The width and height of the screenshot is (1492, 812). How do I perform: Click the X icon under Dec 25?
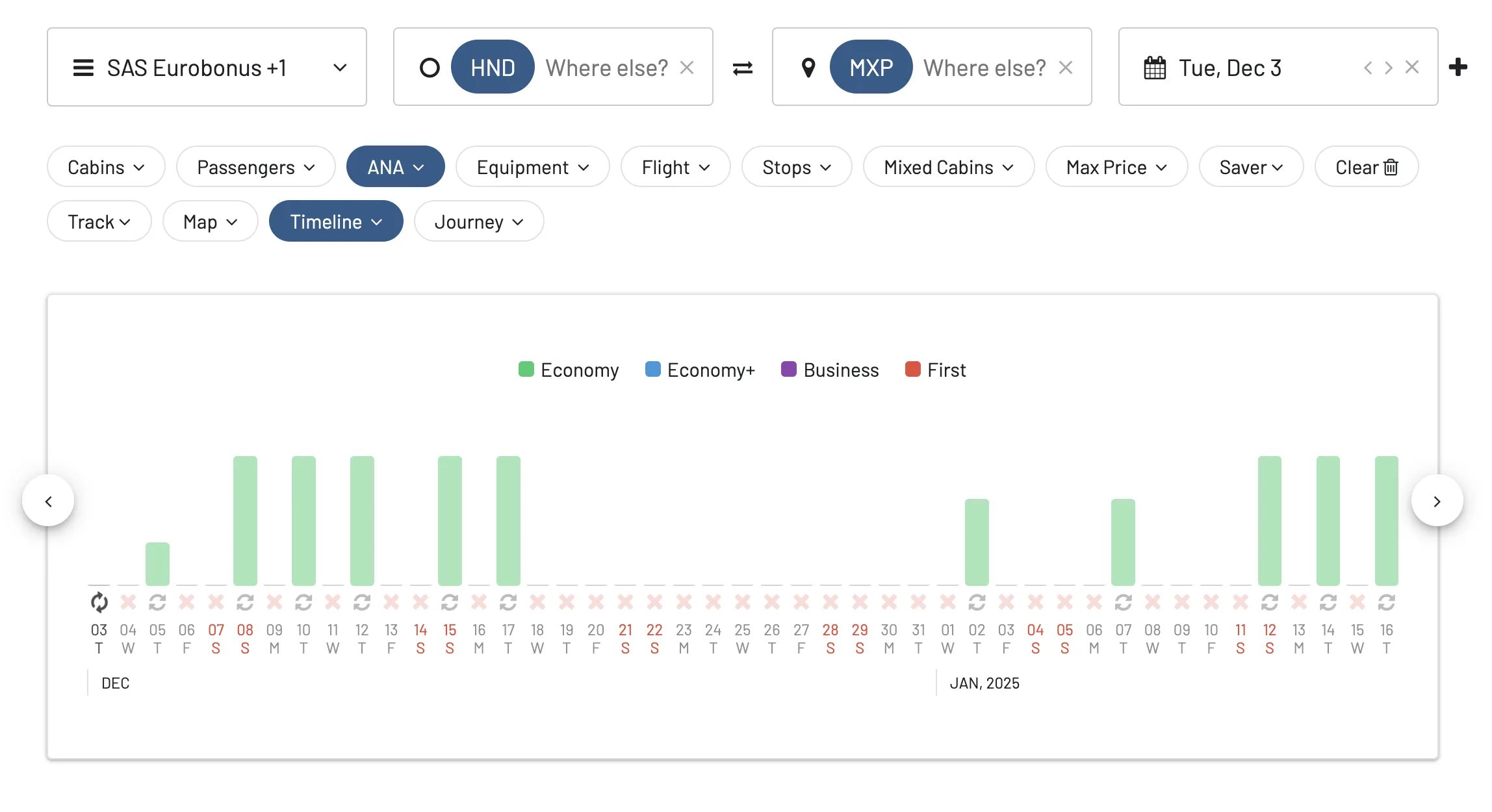742,602
